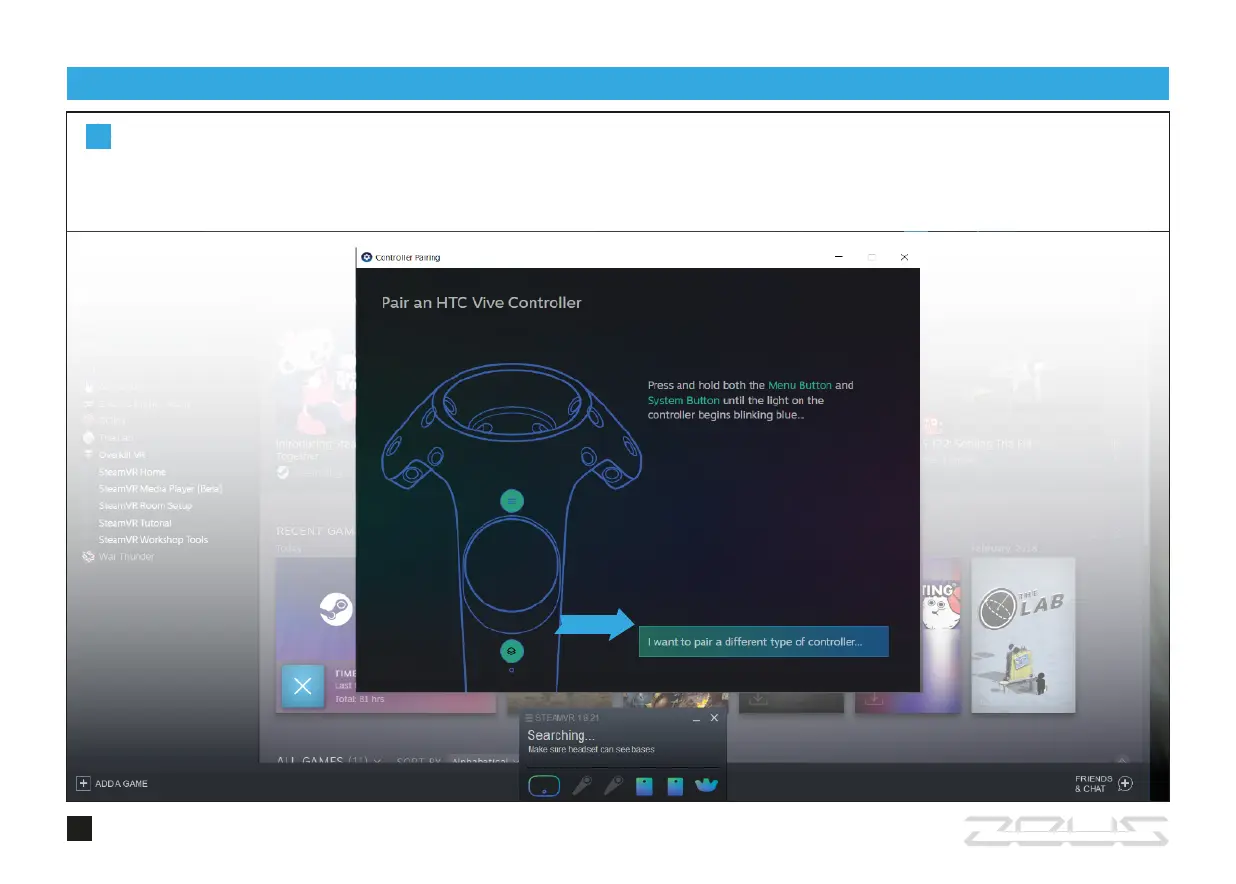Select Overkill VR in Steam library list
Image resolution: width=1236 pixels, height=884 pixels.
click(122, 455)
